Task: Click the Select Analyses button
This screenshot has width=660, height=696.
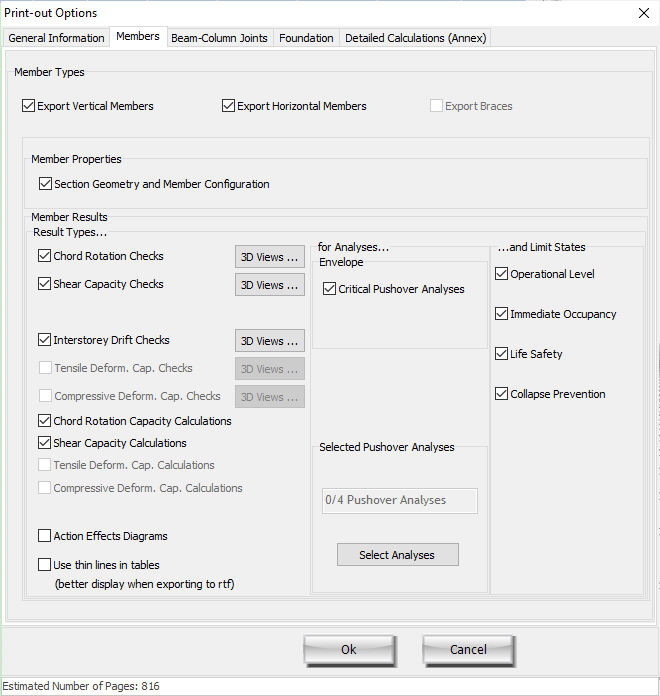Action: point(397,555)
